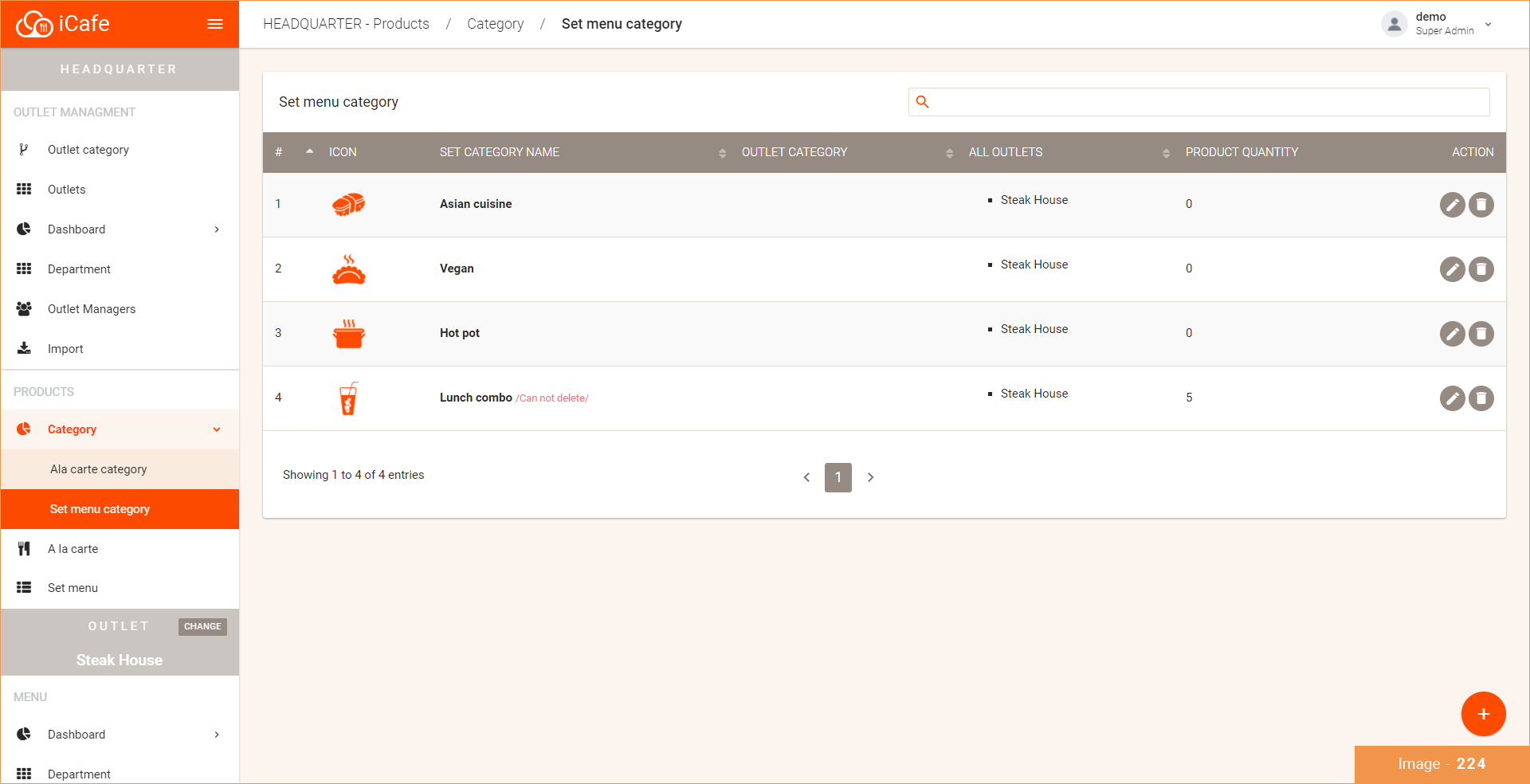Go to previous page arrow
This screenshot has height=784, width=1530.
tap(806, 477)
